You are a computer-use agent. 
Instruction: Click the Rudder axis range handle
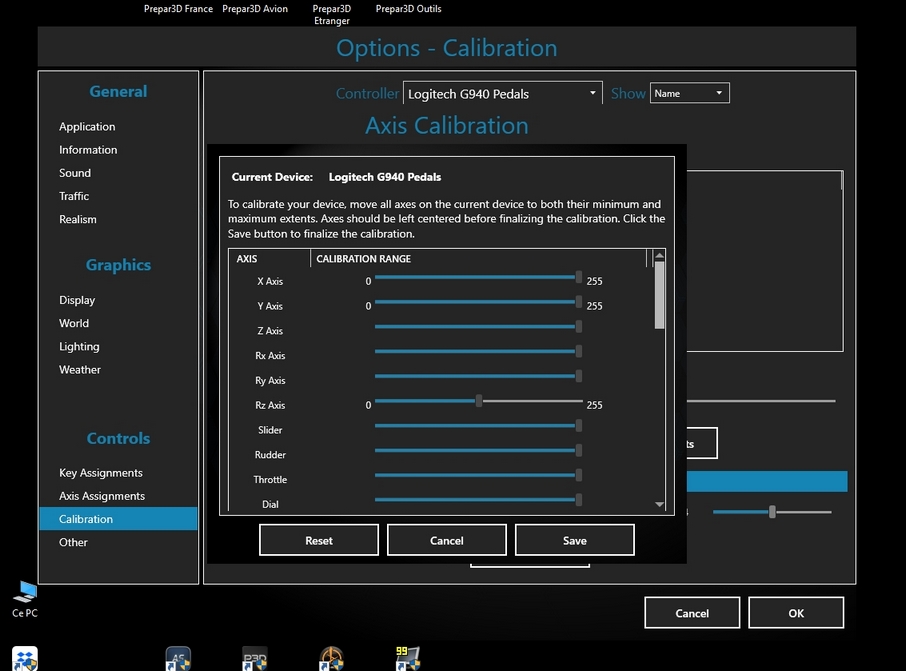(x=578, y=450)
